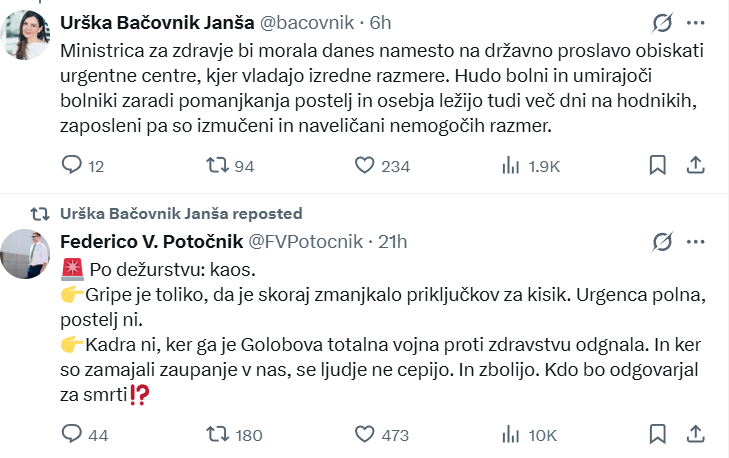Repost the tweet with 94 reposts
729x458 pixels.
pyautogui.click(x=216, y=165)
